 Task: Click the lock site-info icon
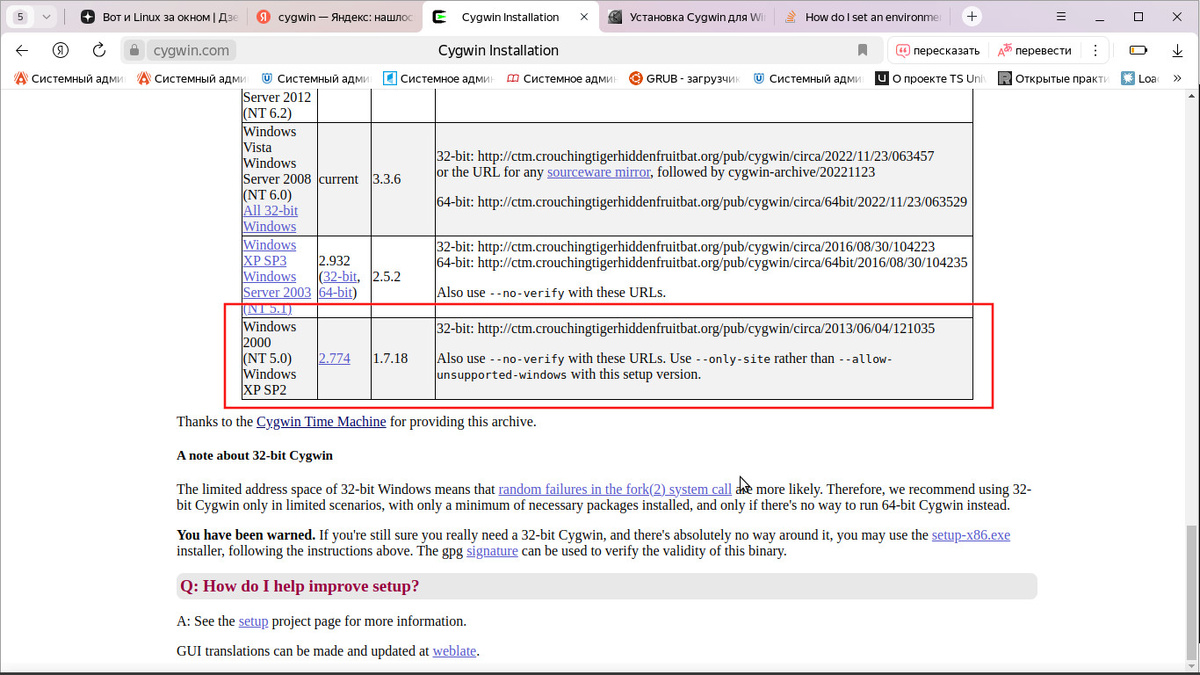136,50
